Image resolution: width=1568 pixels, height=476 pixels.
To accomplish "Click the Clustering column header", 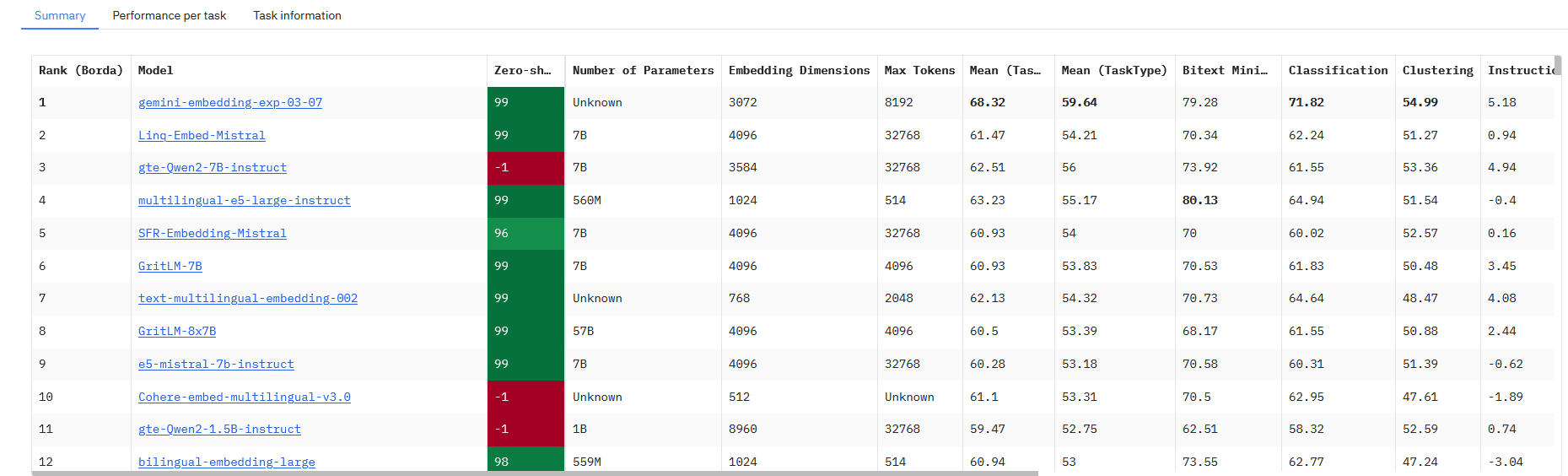I will (1437, 71).
